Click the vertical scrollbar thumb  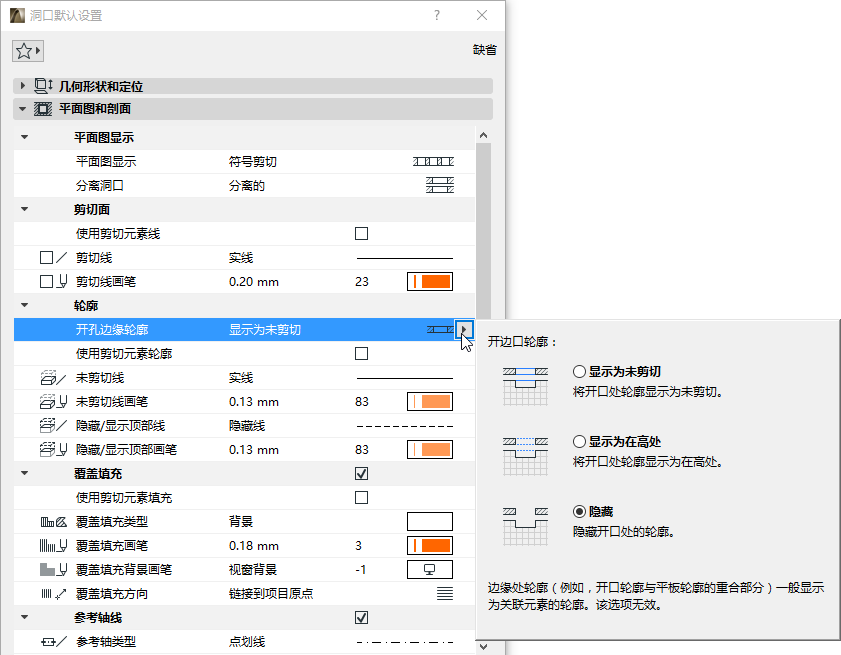coord(483,231)
